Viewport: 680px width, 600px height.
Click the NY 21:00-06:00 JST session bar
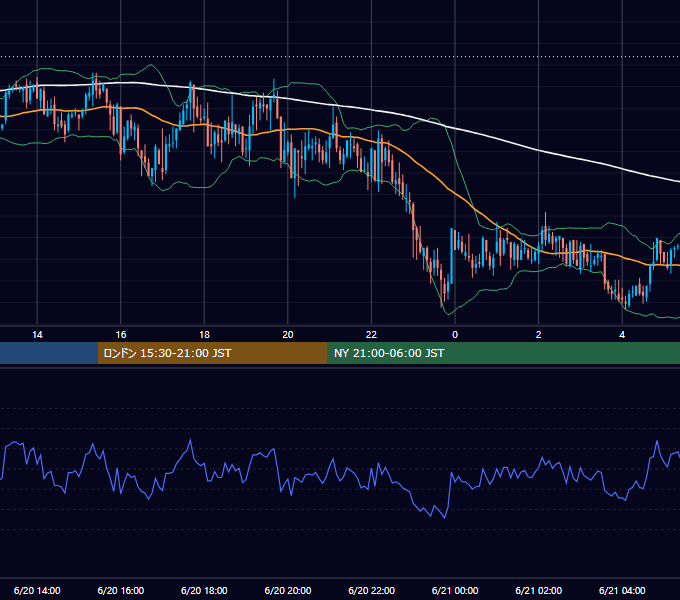[503, 353]
